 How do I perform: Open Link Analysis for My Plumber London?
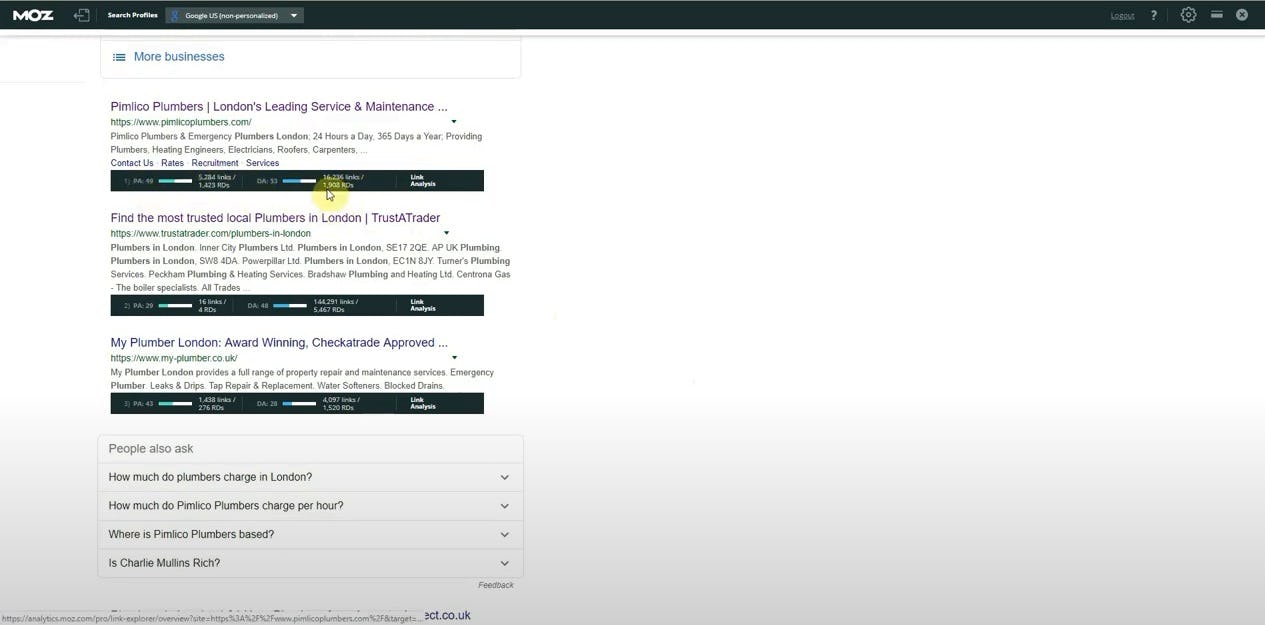pos(422,403)
